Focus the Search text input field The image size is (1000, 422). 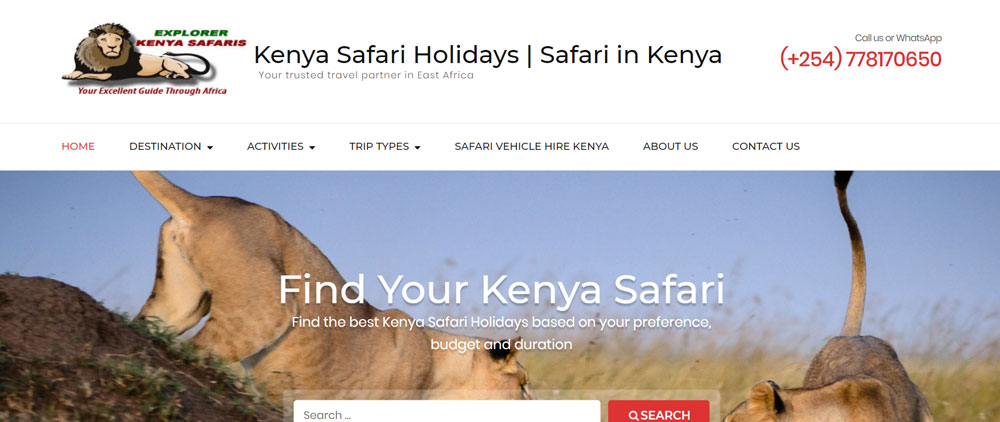coord(446,411)
